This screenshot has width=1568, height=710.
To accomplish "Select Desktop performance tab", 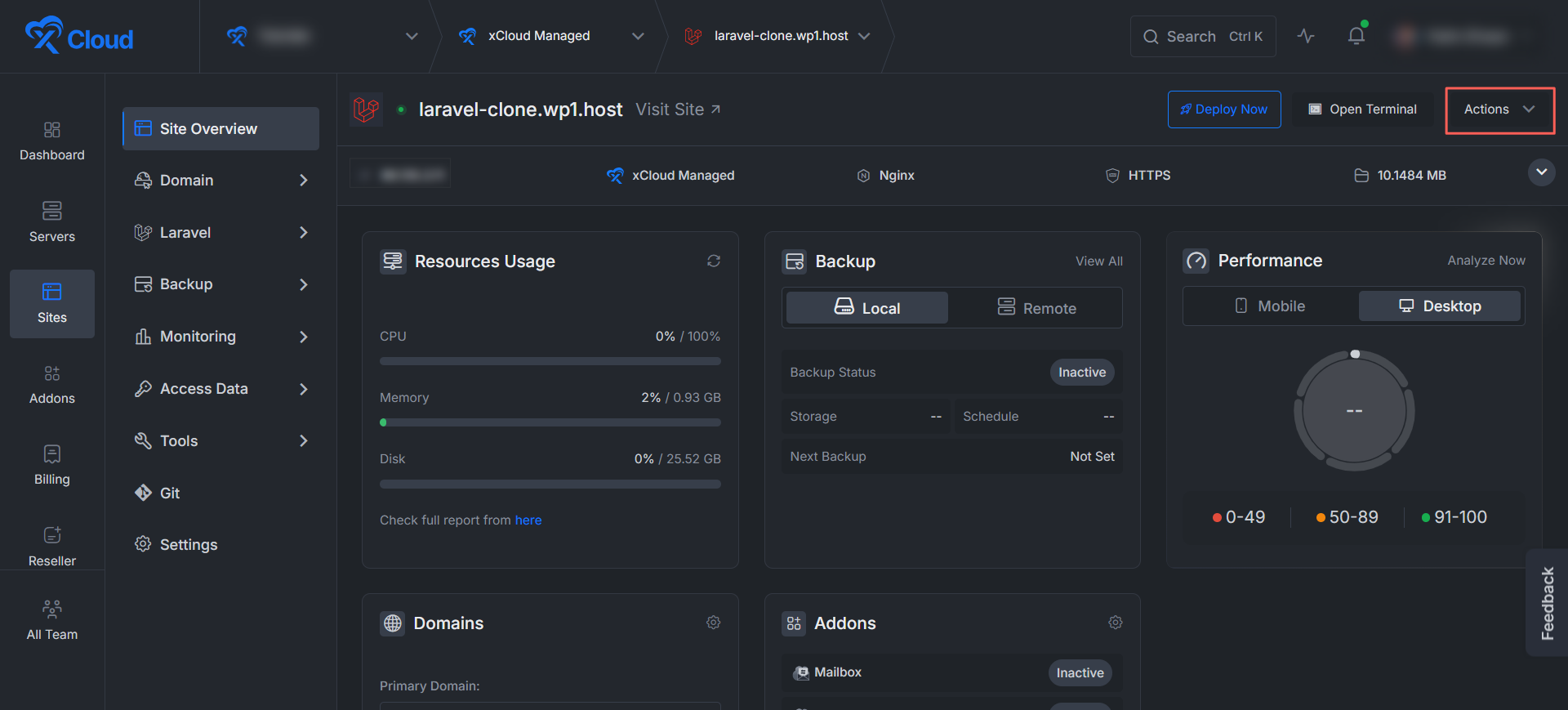I will click(1440, 306).
